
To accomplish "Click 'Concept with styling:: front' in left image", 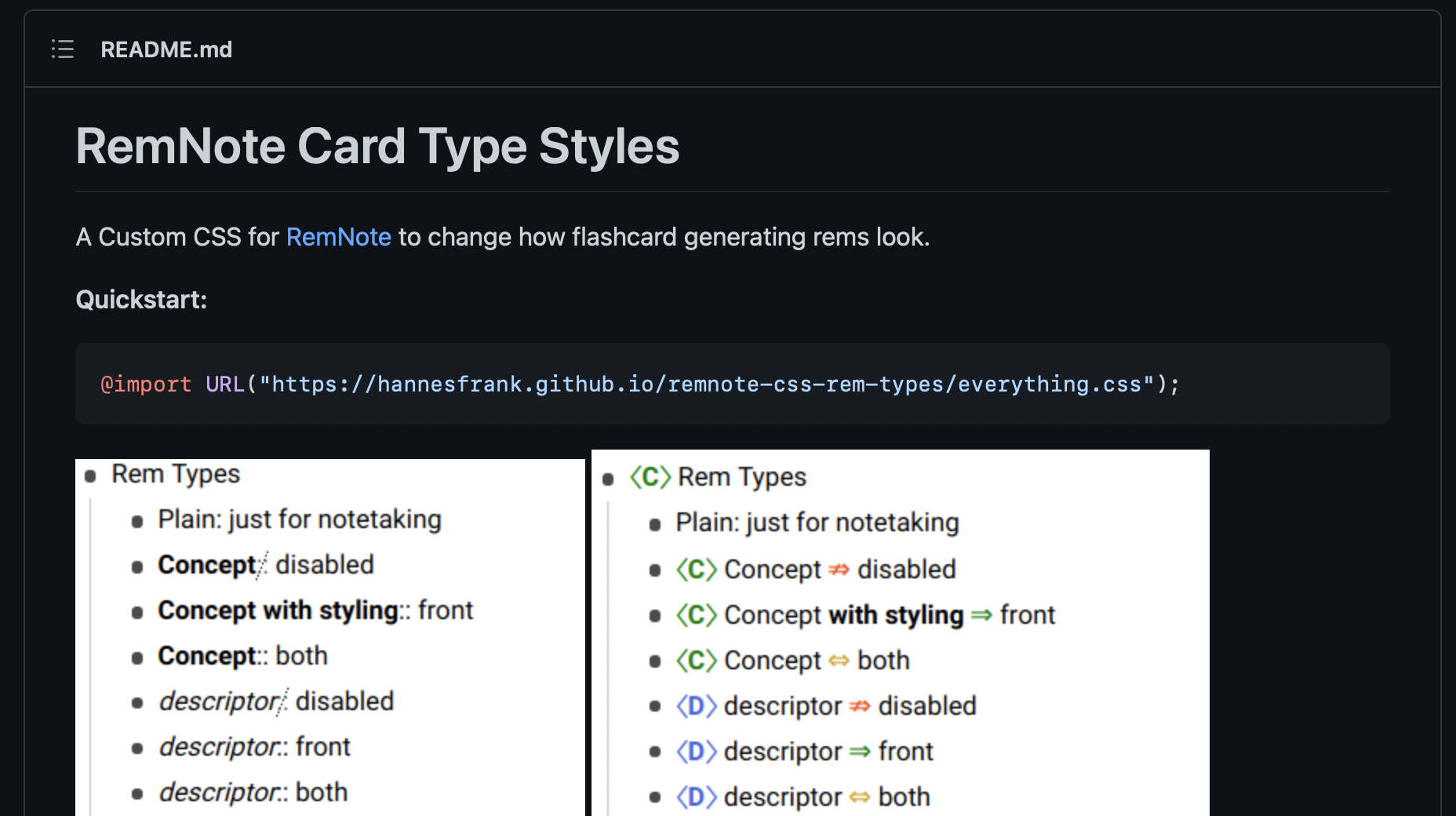I will click(x=315, y=610).
